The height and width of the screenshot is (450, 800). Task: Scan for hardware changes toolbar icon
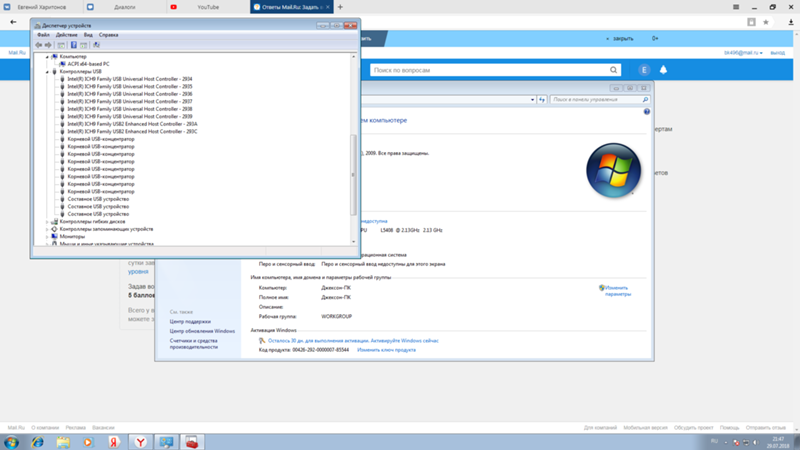click(x=96, y=45)
